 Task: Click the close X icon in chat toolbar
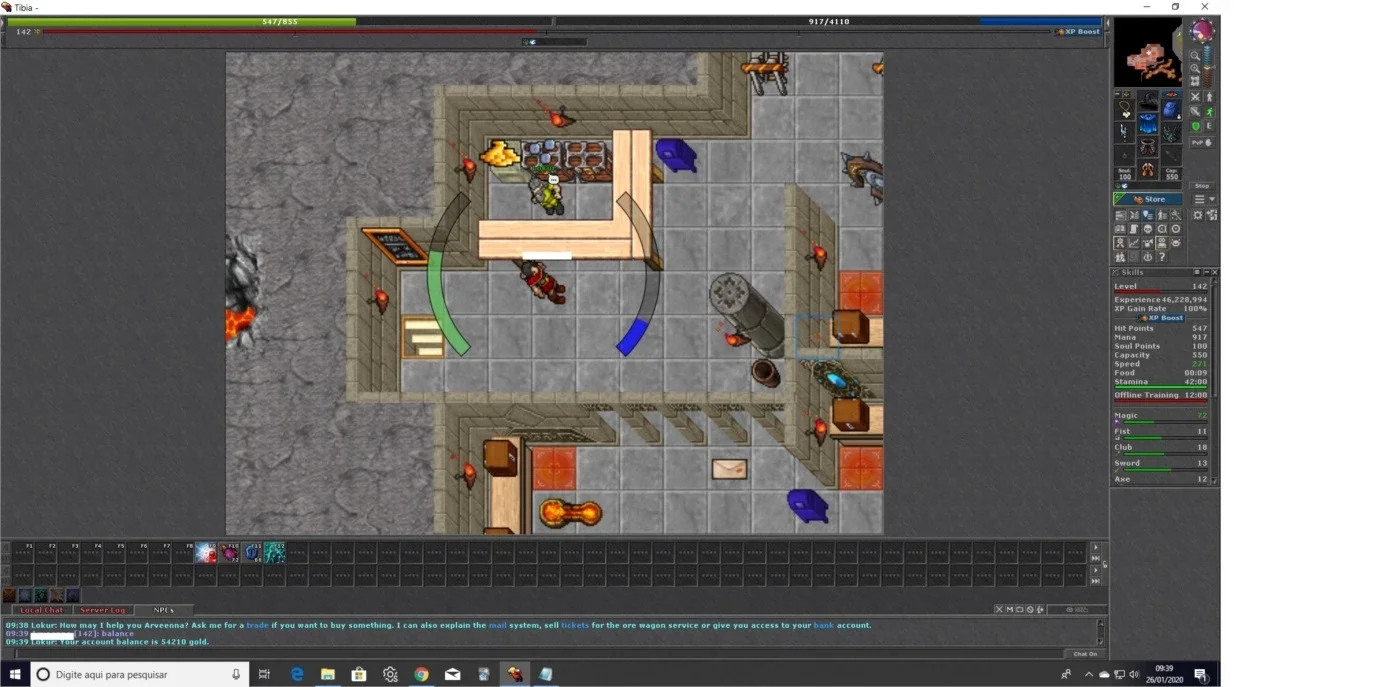tap(999, 609)
